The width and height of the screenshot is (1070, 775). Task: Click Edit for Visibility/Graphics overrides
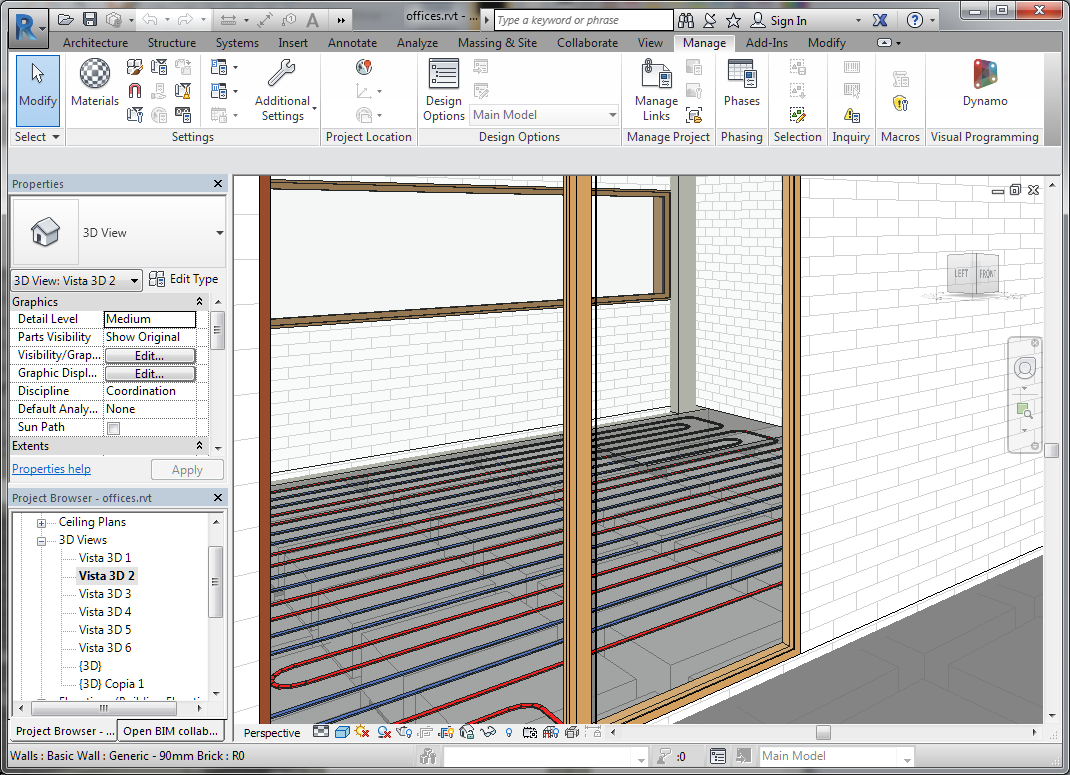click(150, 355)
